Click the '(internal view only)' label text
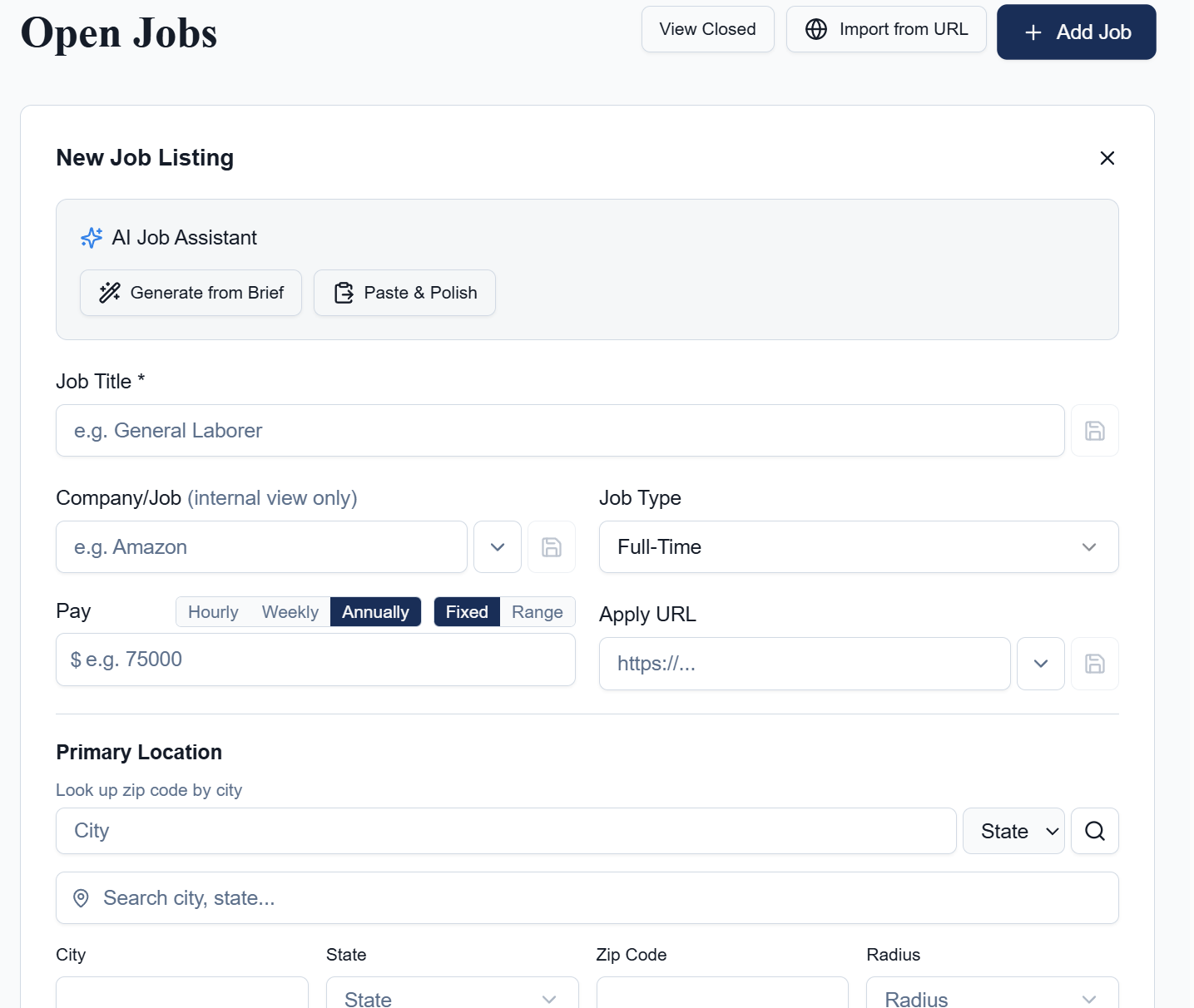1194x1008 pixels. [272, 498]
